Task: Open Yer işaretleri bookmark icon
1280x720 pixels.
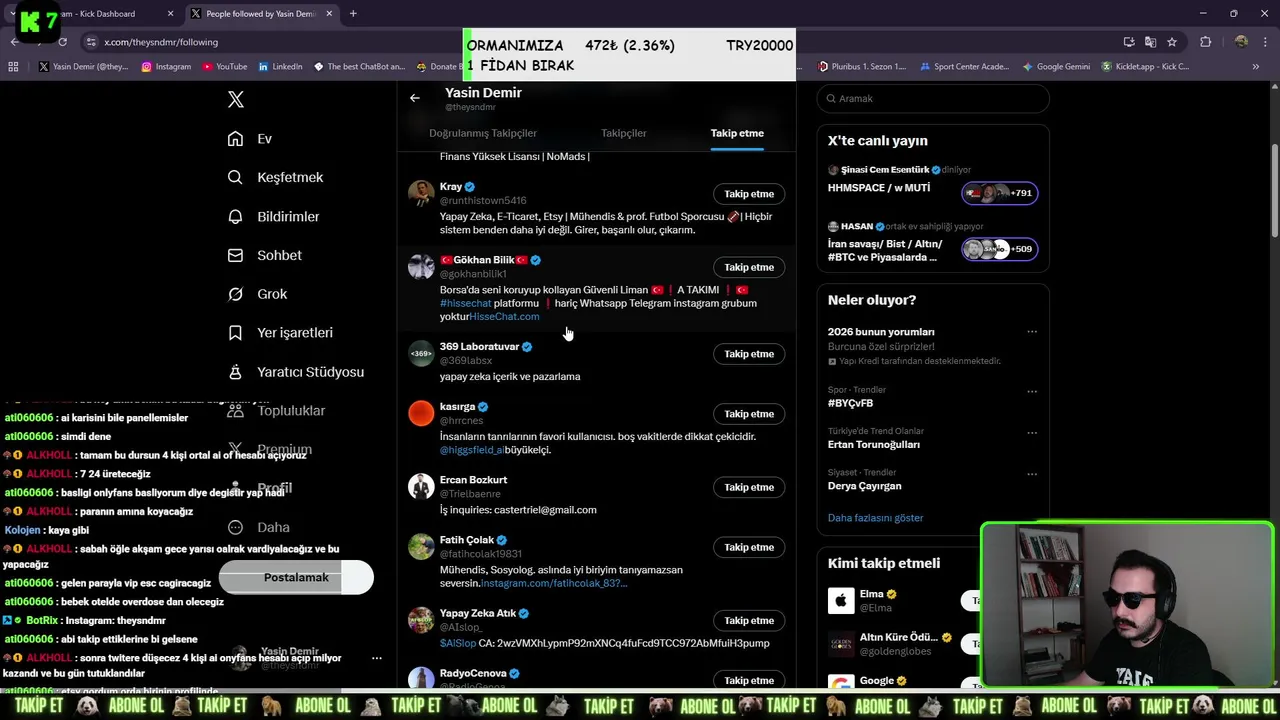Action: 235,333
